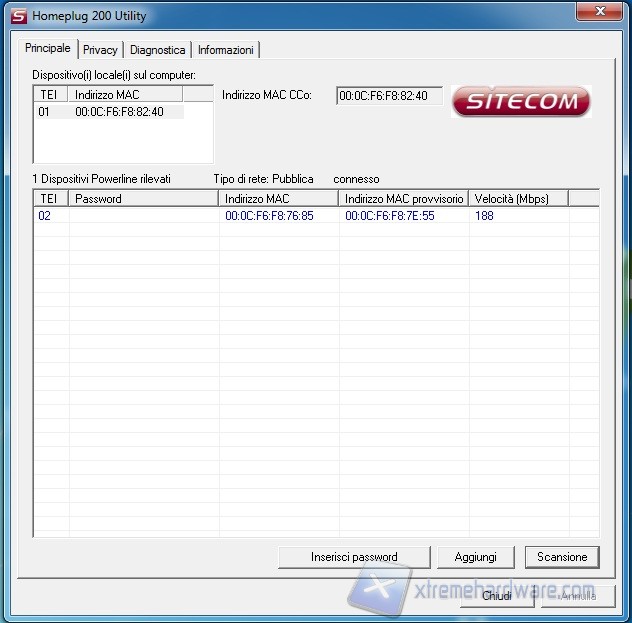Click the Indirizzo MAC header in devices table
Screen dimensions: 632x623
tap(278, 199)
